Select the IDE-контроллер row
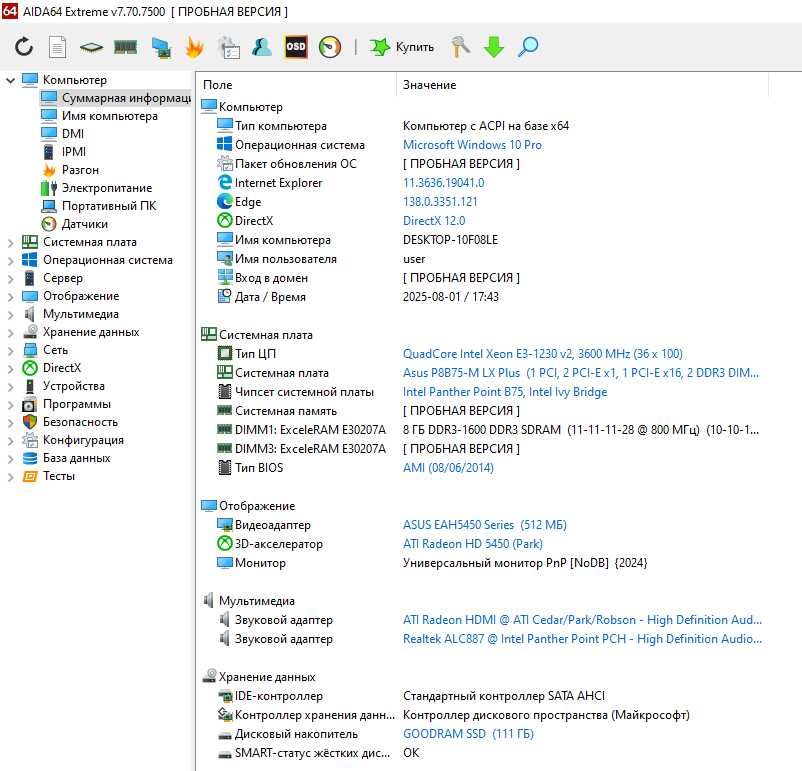The image size is (802, 771). (483, 696)
